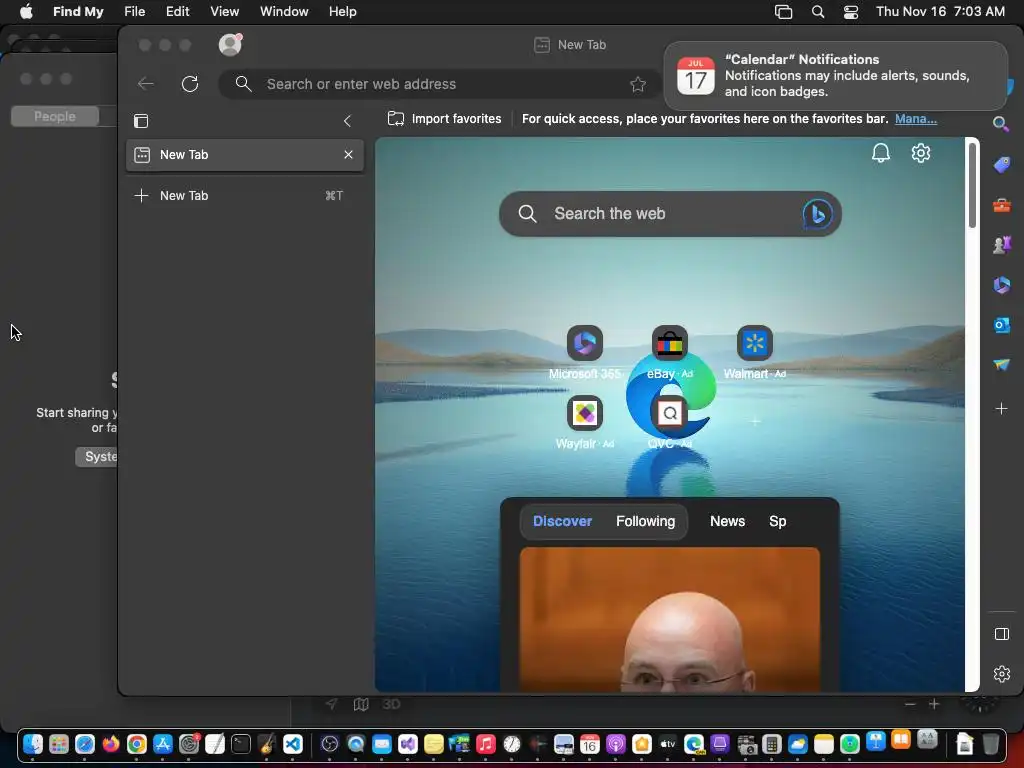Open Spotlight search in menu bar
The image size is (1024, 768).
point(817,12)
